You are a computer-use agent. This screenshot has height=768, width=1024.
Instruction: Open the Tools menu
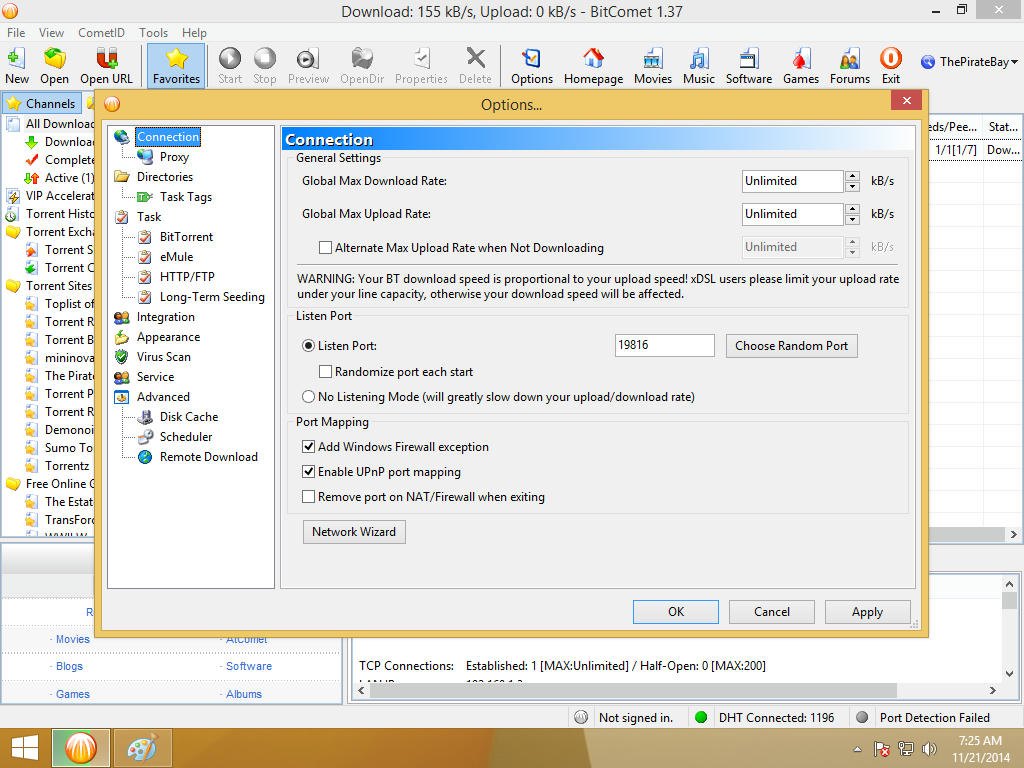[153, 33]
